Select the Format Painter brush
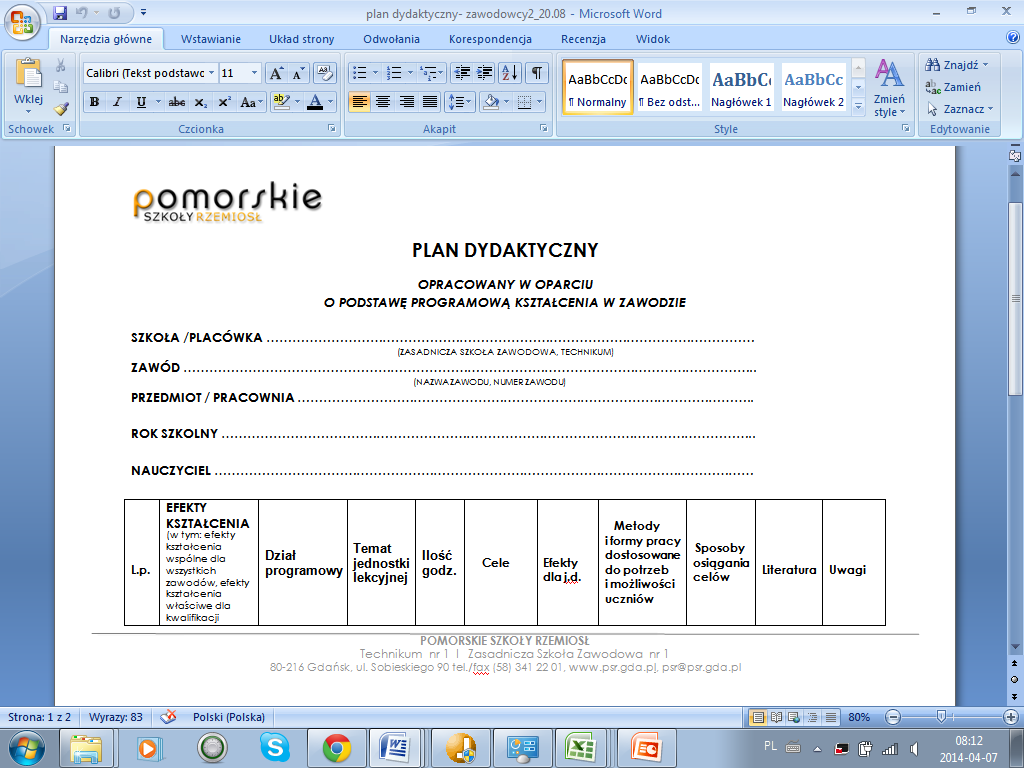1024x768 pixels. tap(61, 108)
